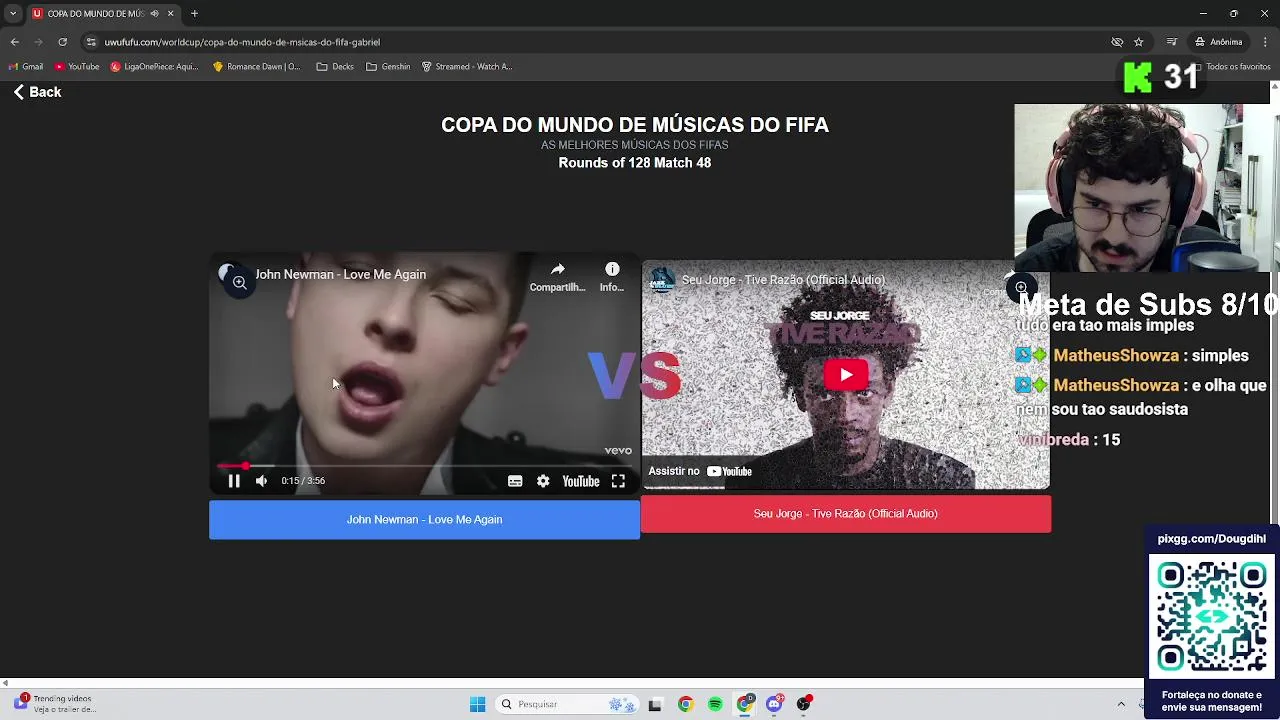Click "Assistir no YouTube" on the right video
The width and height of the screenshot is (1280, 720).
tap(700, 471)
